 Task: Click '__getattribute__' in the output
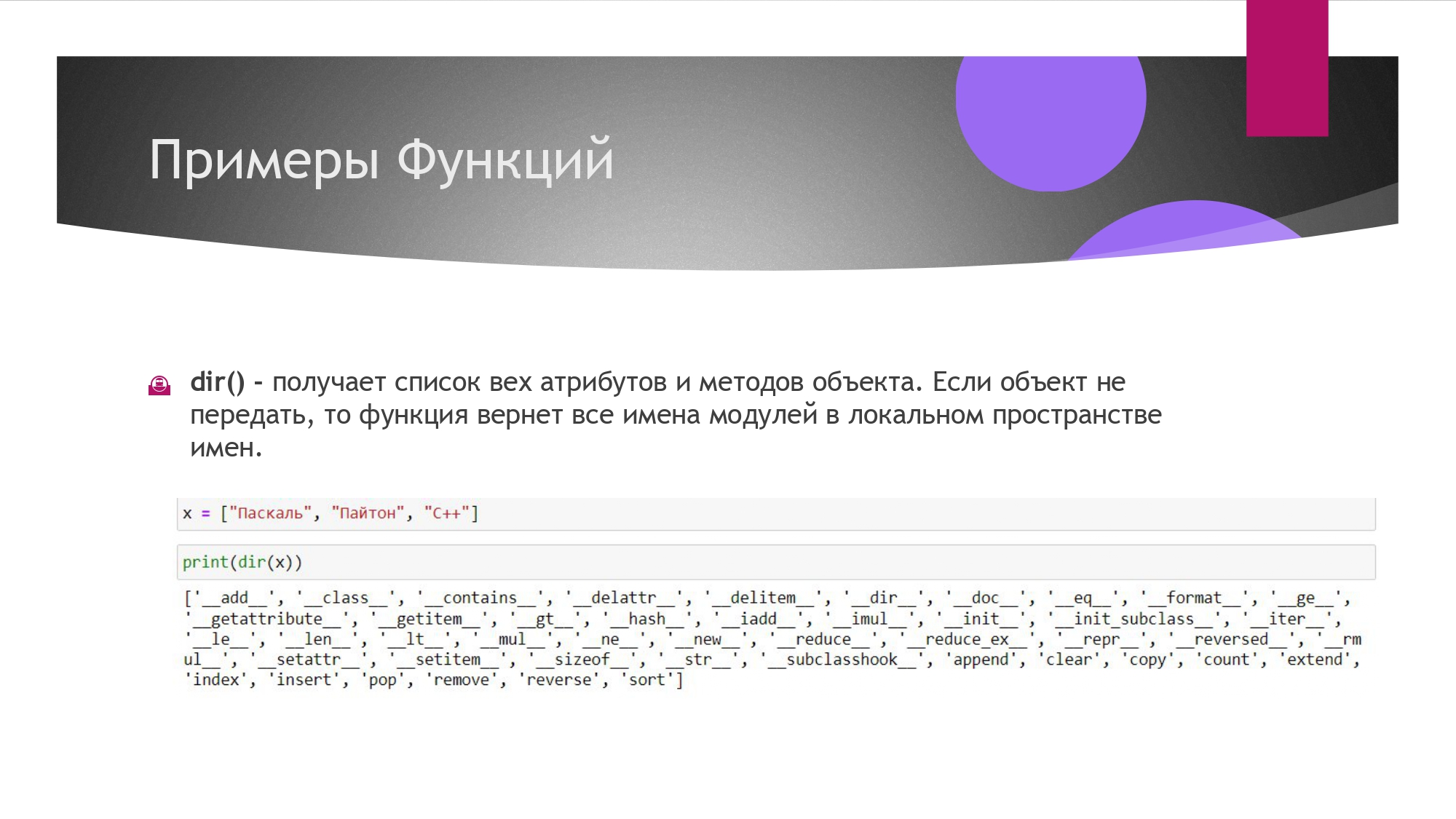tap(266, 620)
